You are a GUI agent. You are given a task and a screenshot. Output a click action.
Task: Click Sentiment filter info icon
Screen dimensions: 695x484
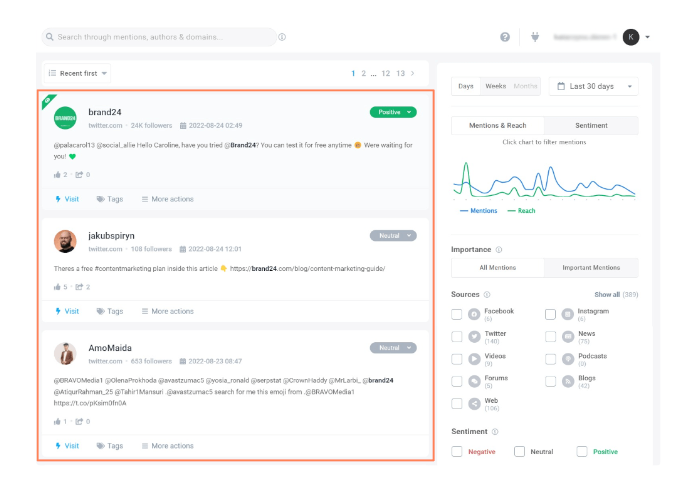(x=495, y=432)
